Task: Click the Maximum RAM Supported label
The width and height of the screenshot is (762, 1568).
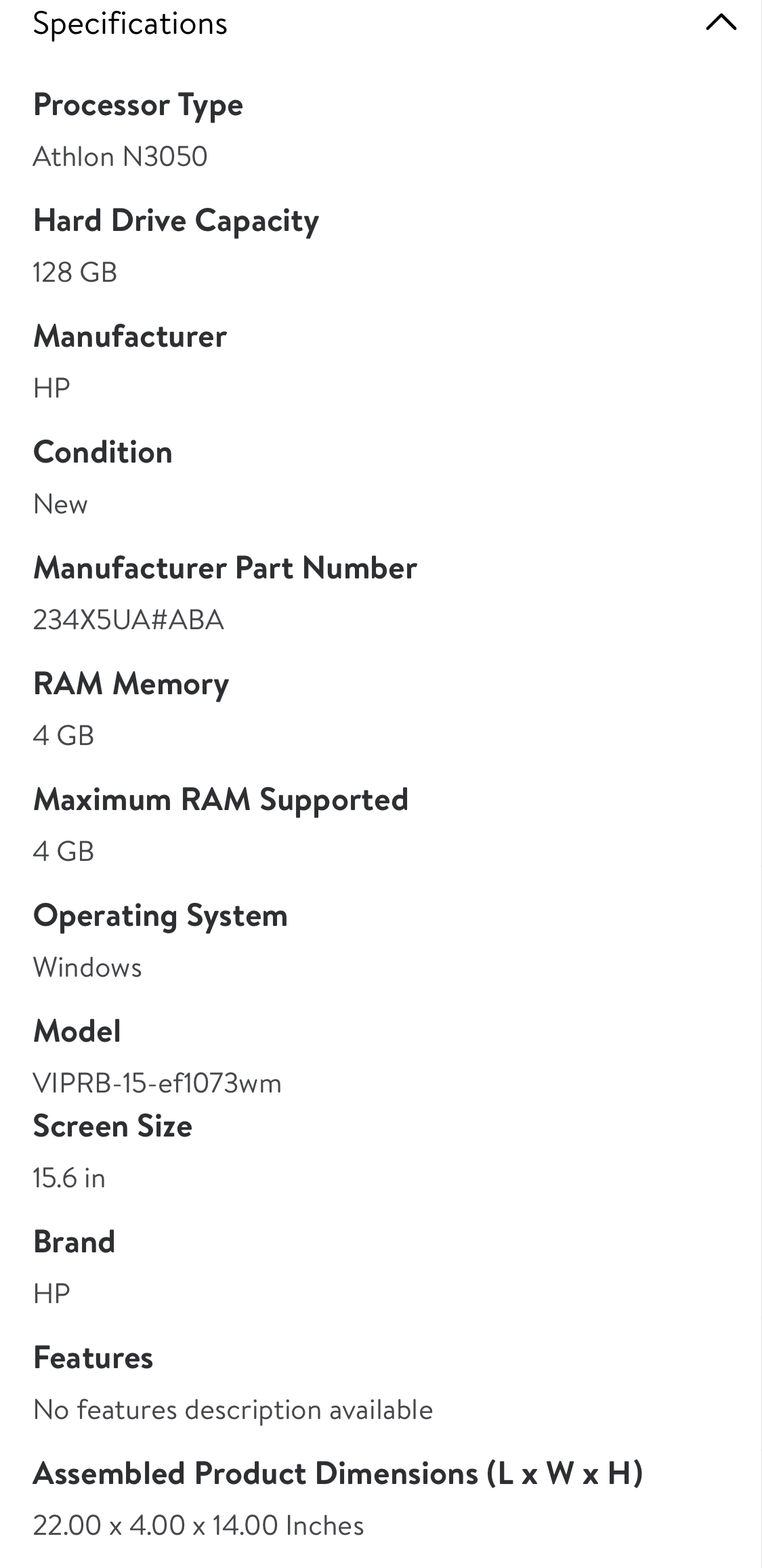Action: (221, 800)
